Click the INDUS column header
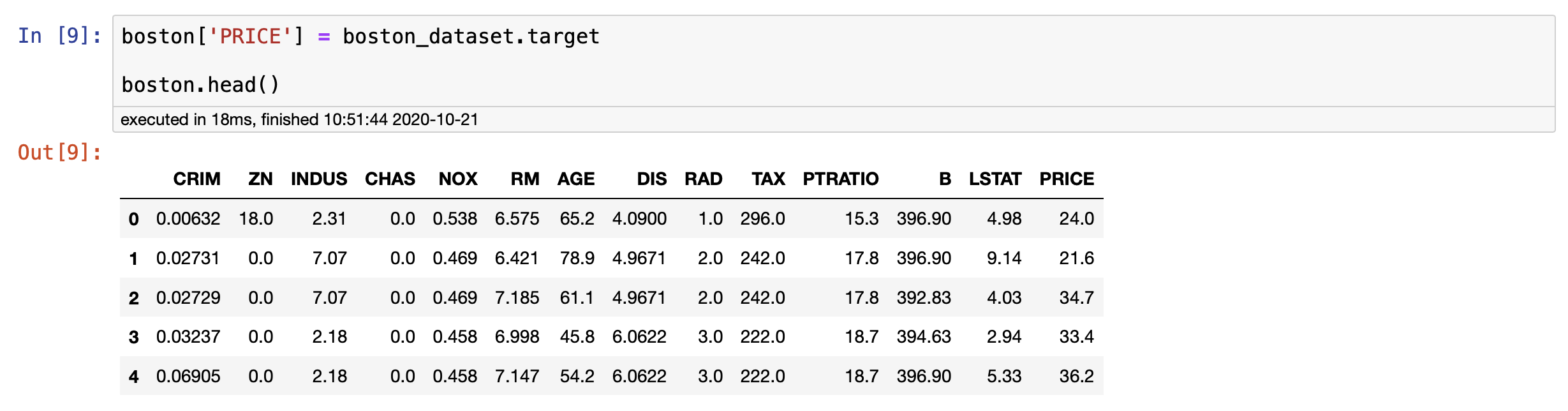Viewport: 1568px width, 411px height. point(319,179)
